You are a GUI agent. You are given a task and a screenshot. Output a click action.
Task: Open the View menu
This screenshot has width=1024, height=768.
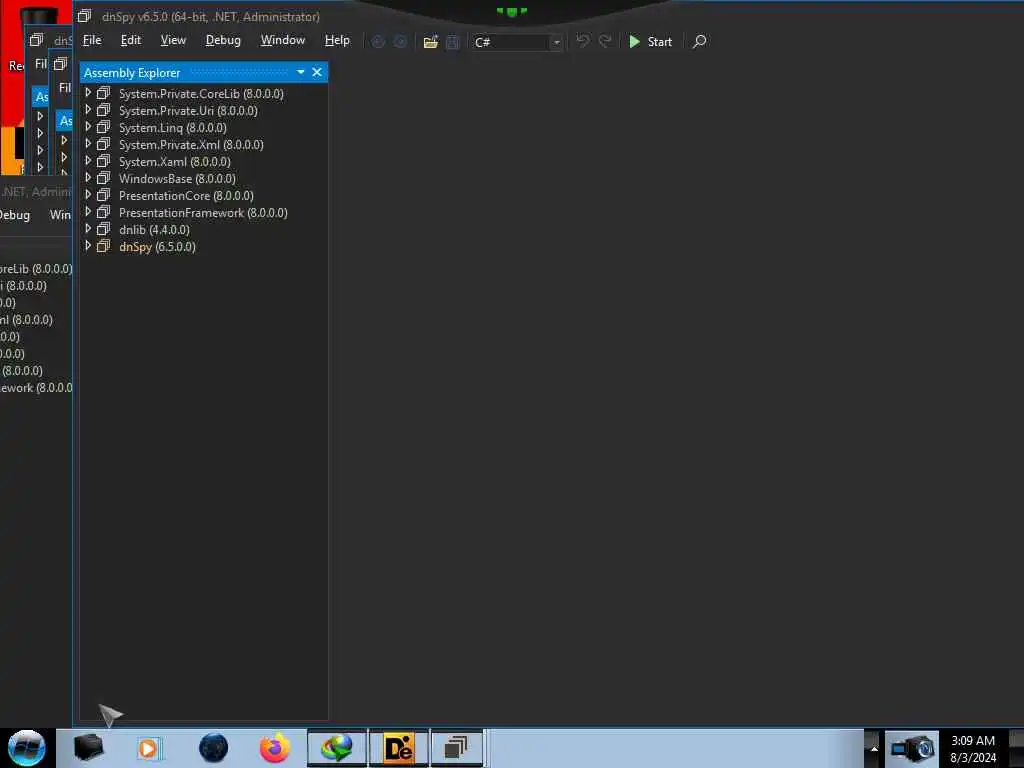click(173, 40)
